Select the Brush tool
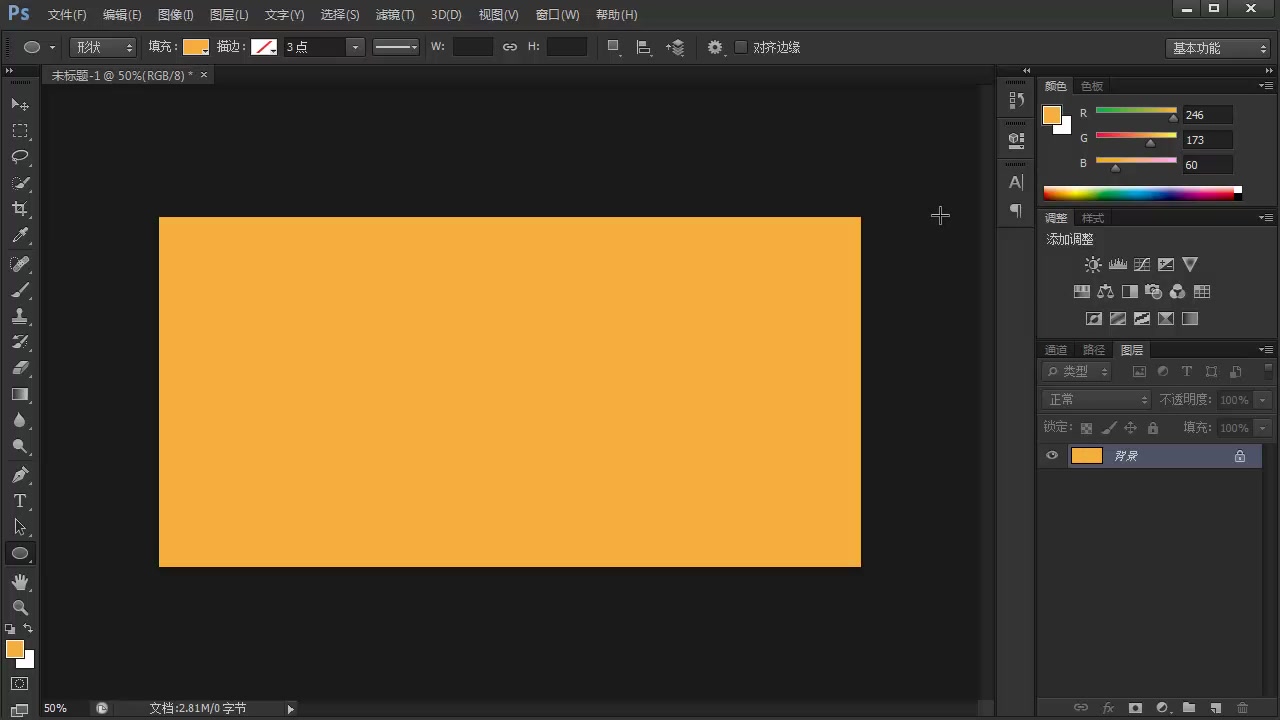1280x720 pixels. [20, 290]
